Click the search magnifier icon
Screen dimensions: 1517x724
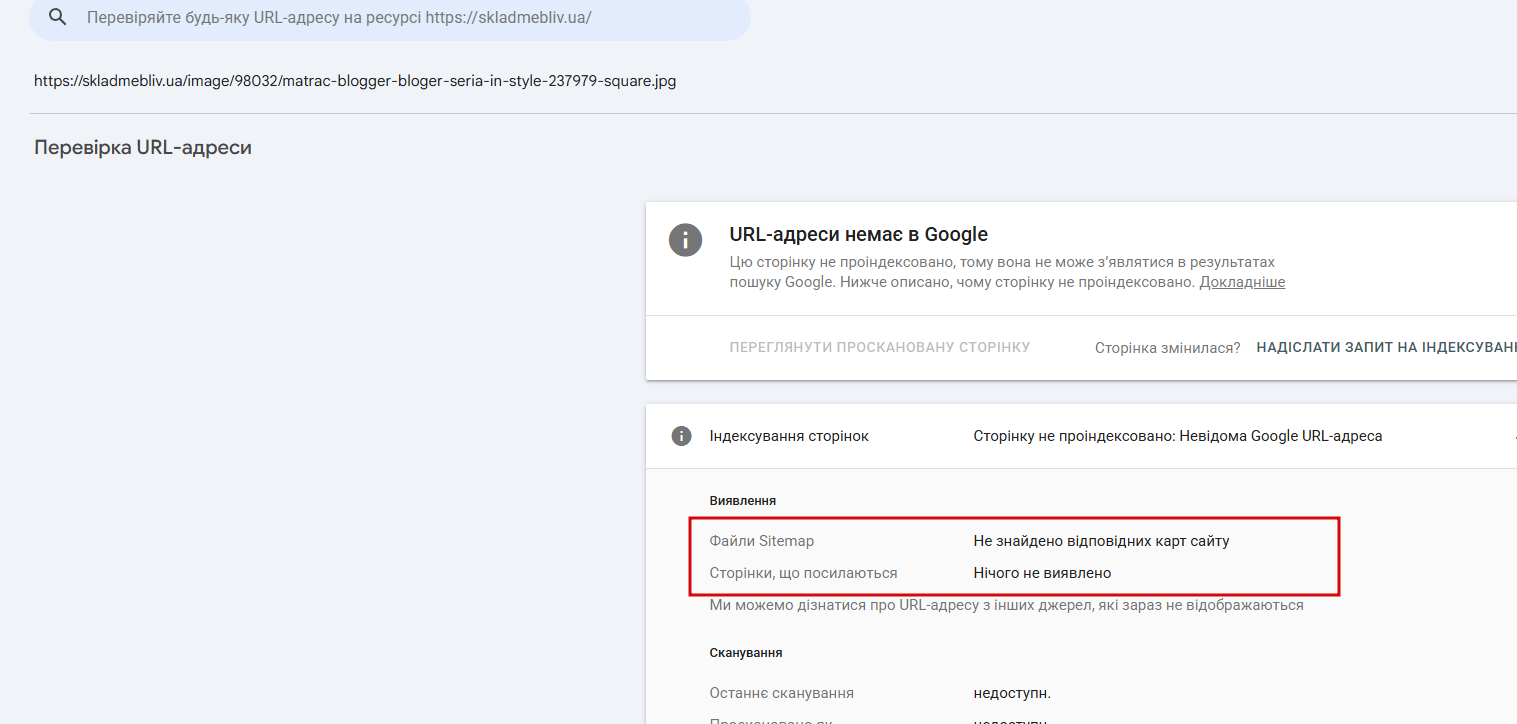pyautogui.click(x=57, y=17)
